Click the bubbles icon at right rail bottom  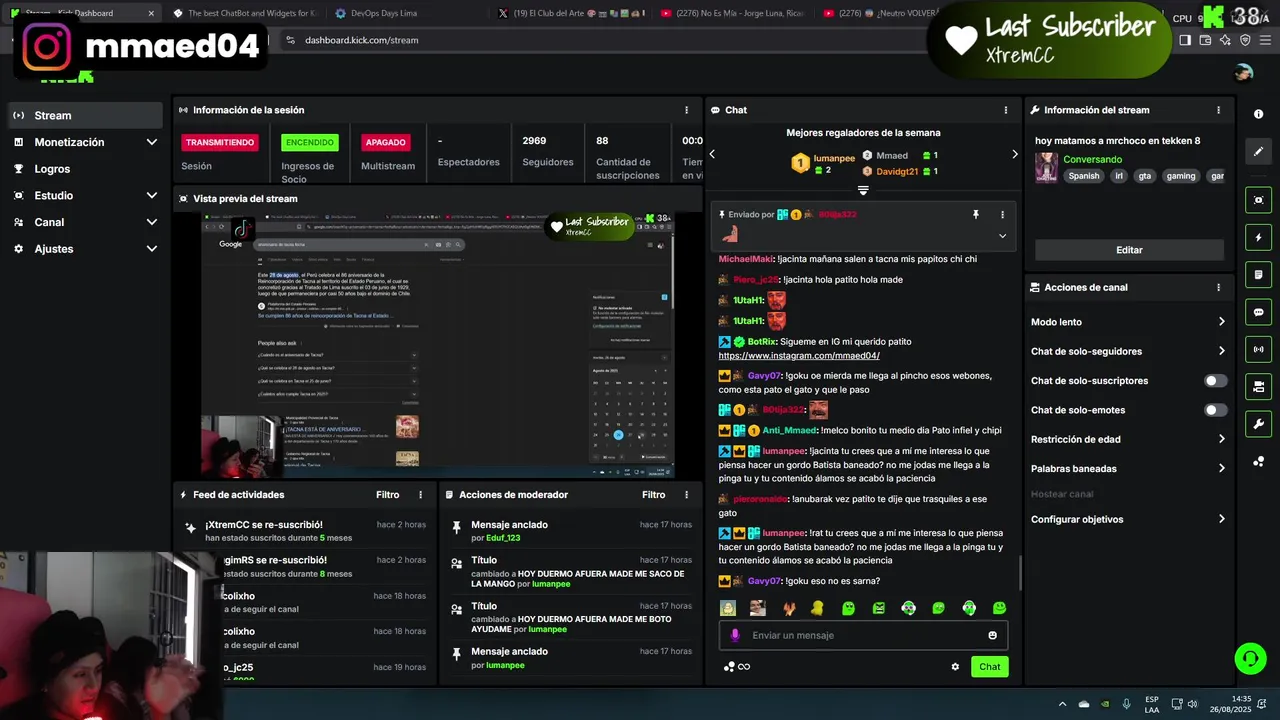[x=1258, y=461]
